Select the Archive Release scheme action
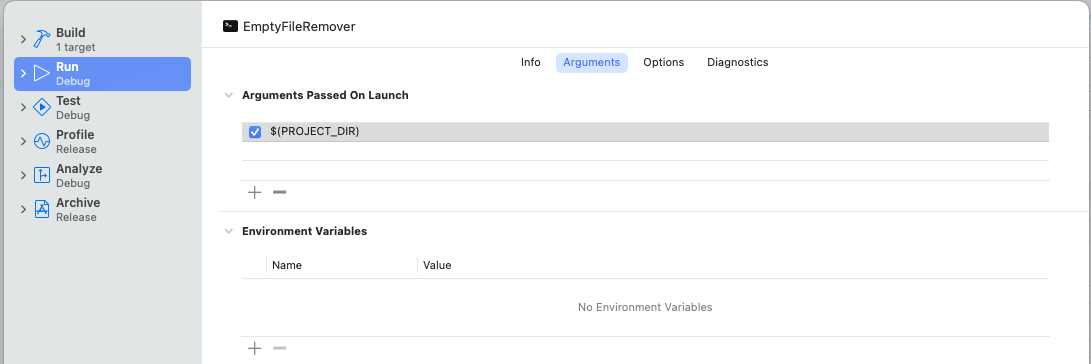This screenshot has width=1091, height=364. 102,209
